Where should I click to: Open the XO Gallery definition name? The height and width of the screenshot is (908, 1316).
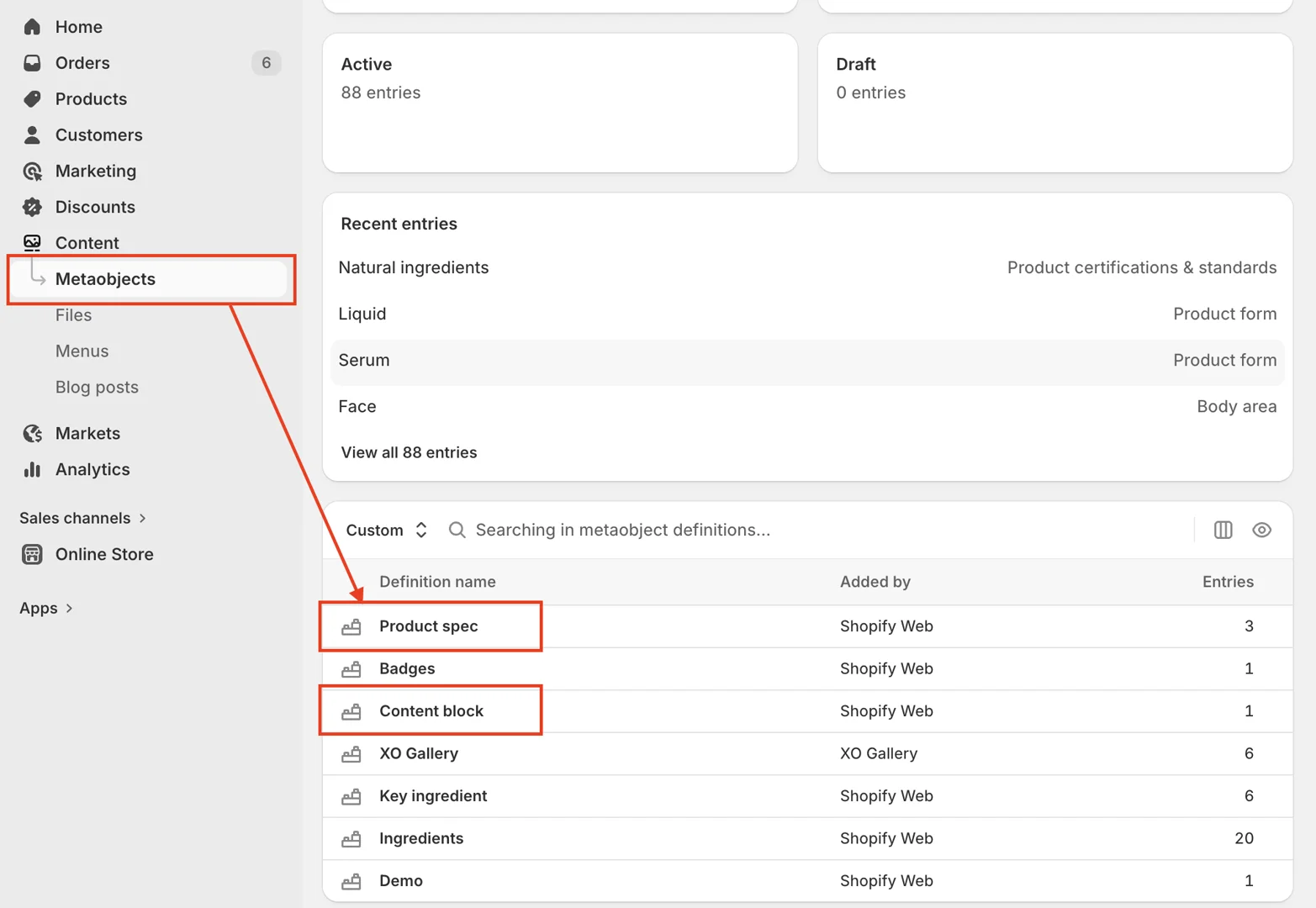pyautogui.click(x=419, y=754)
